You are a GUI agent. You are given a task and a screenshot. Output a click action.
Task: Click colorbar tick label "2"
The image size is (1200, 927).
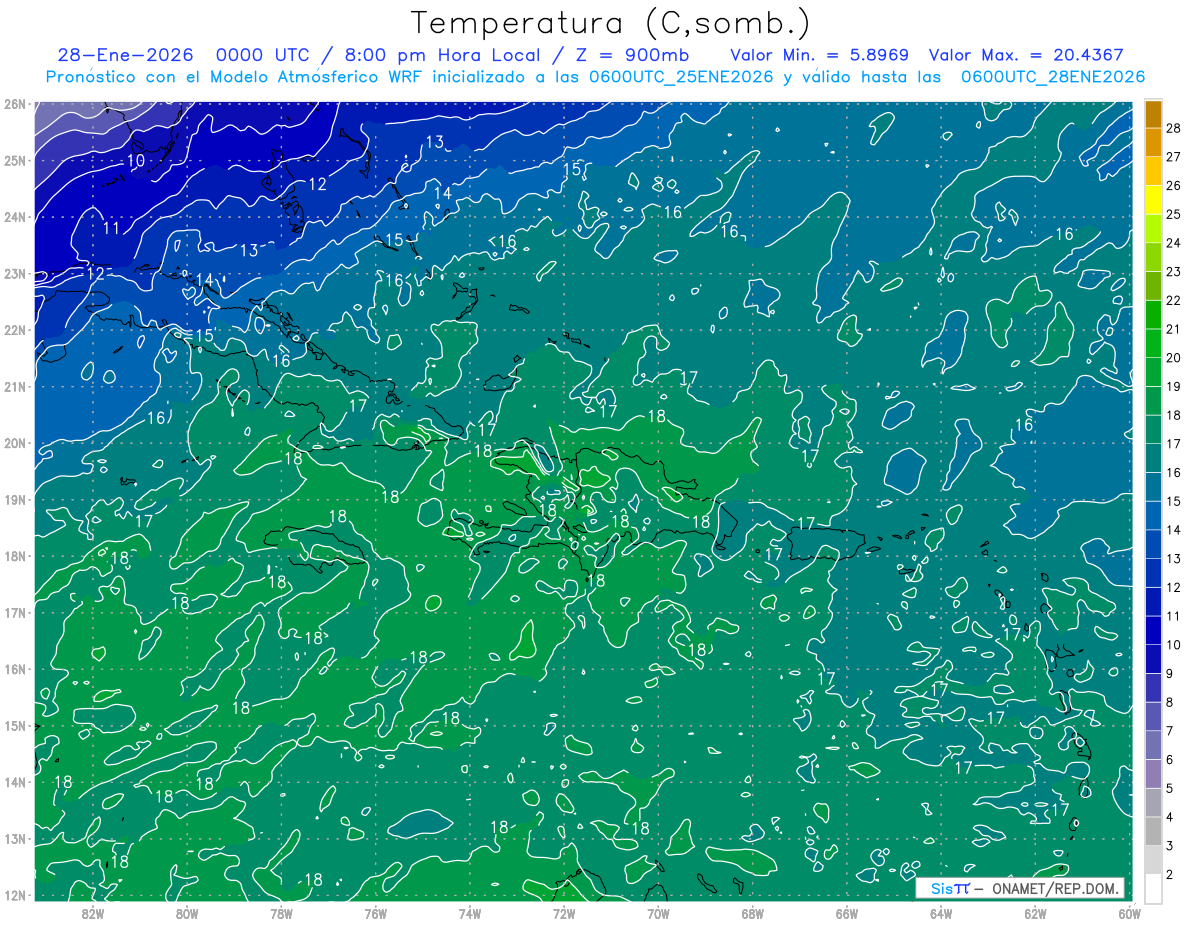(1170, 875)
